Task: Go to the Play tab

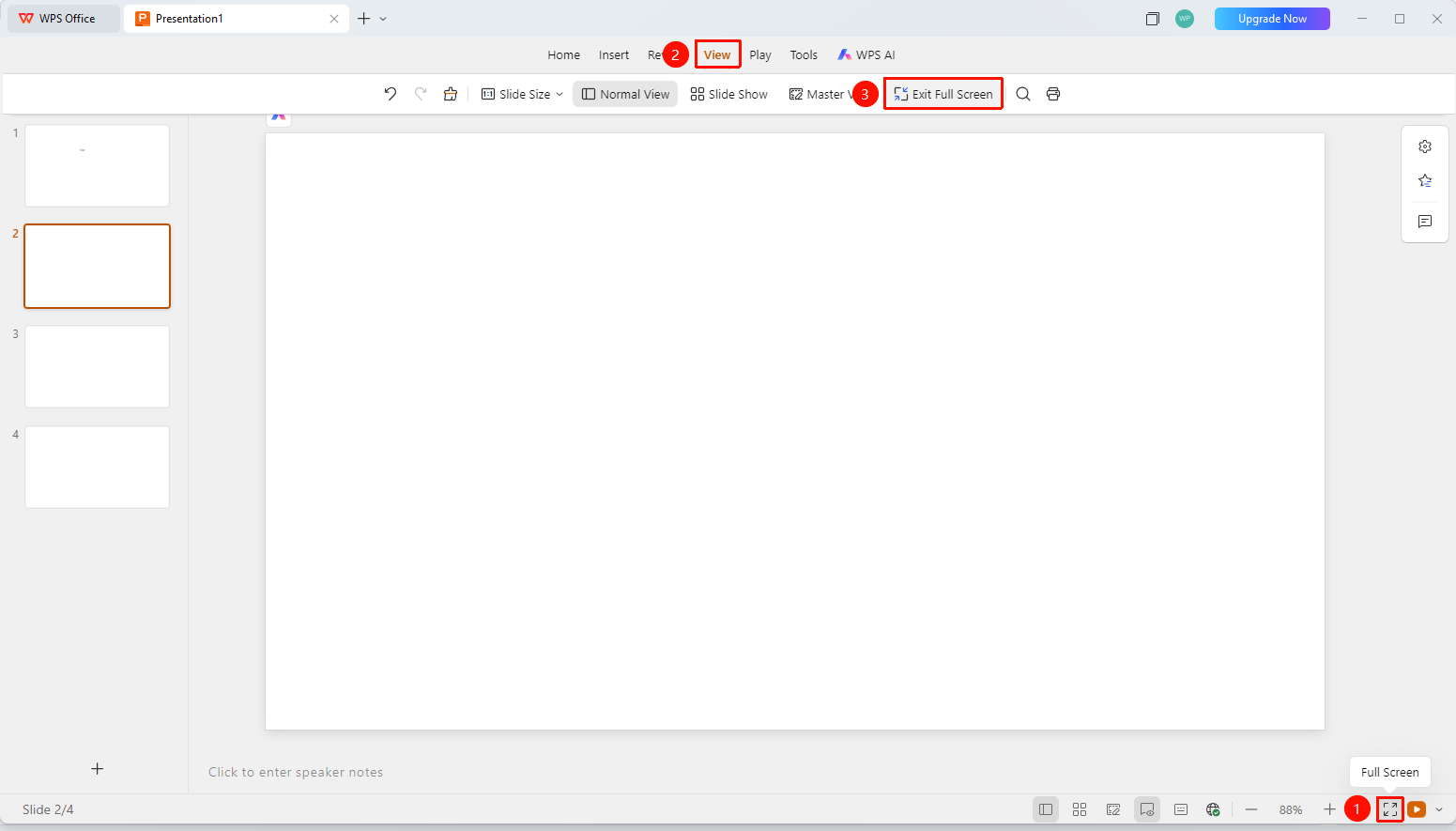Action: 760,55
